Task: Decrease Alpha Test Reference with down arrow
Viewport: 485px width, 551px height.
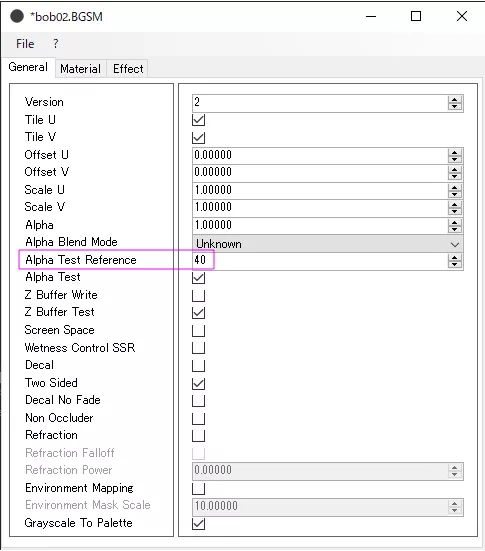Action: click(454, 264)
